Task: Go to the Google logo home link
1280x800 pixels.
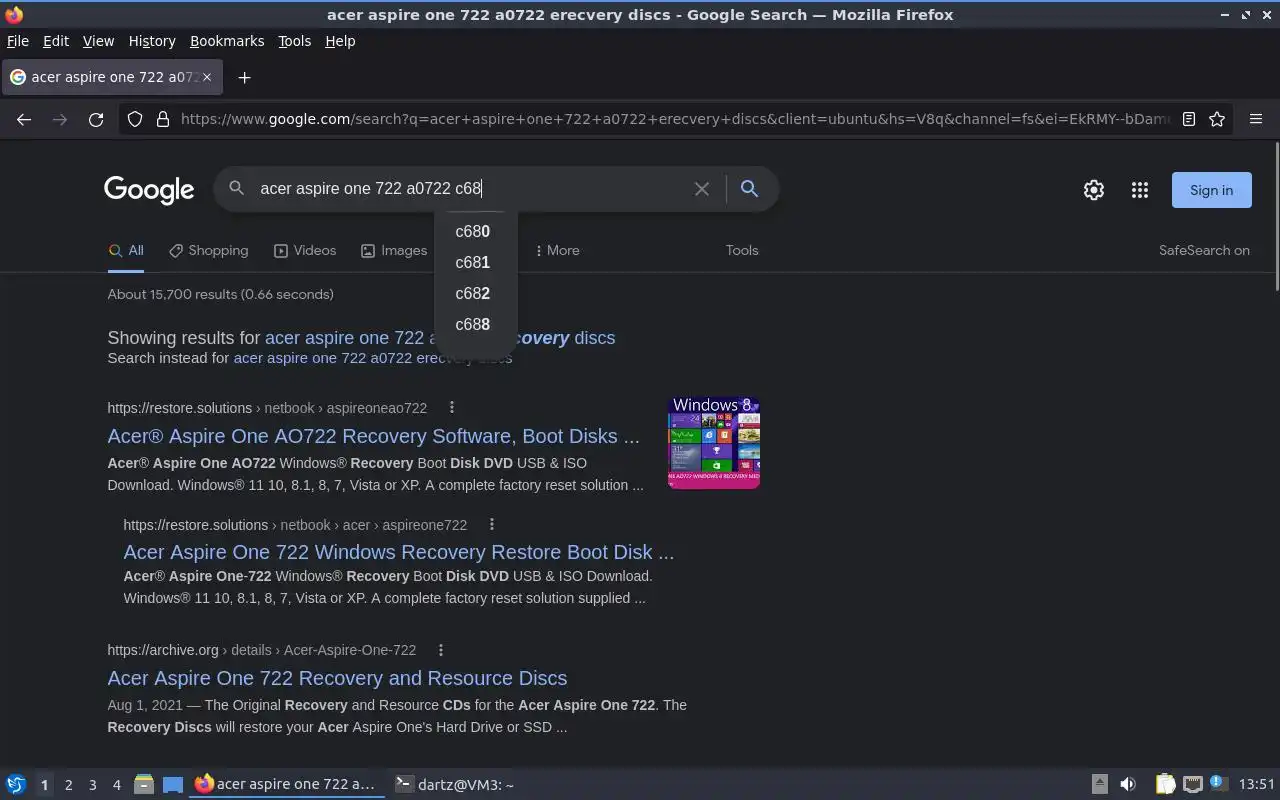Action: coord(149,190)
